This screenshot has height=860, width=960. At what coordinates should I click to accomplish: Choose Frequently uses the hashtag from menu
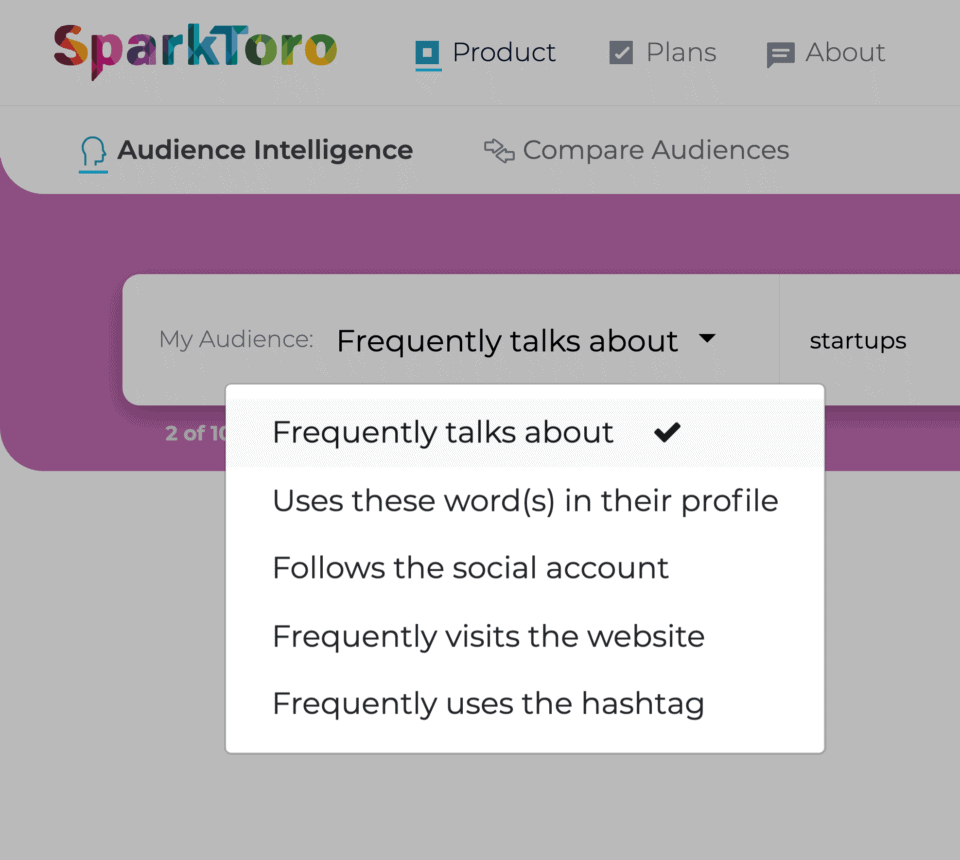[x=488, y=703]
